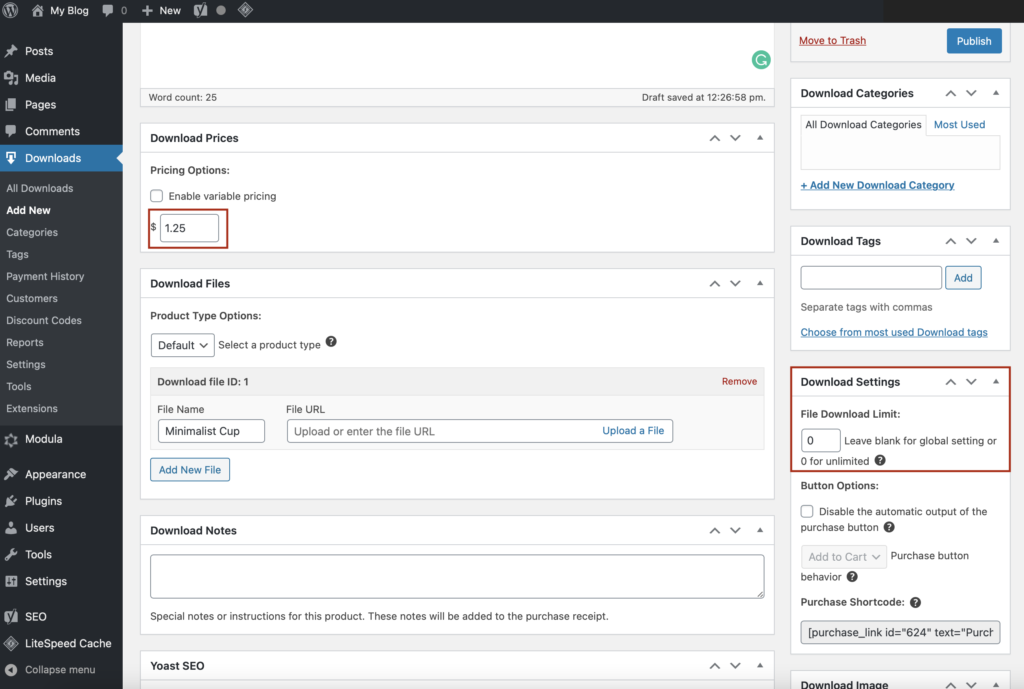Click the LiteSpeed Cache sidebar icon

[x=11, y=643]
